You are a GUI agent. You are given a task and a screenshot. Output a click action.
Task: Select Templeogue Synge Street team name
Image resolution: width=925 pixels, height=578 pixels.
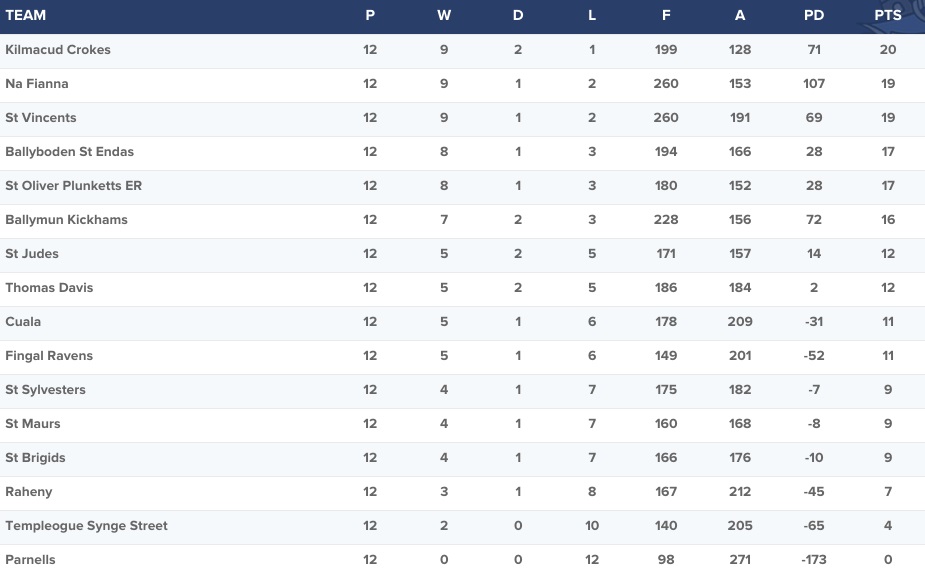click(87, 526)
